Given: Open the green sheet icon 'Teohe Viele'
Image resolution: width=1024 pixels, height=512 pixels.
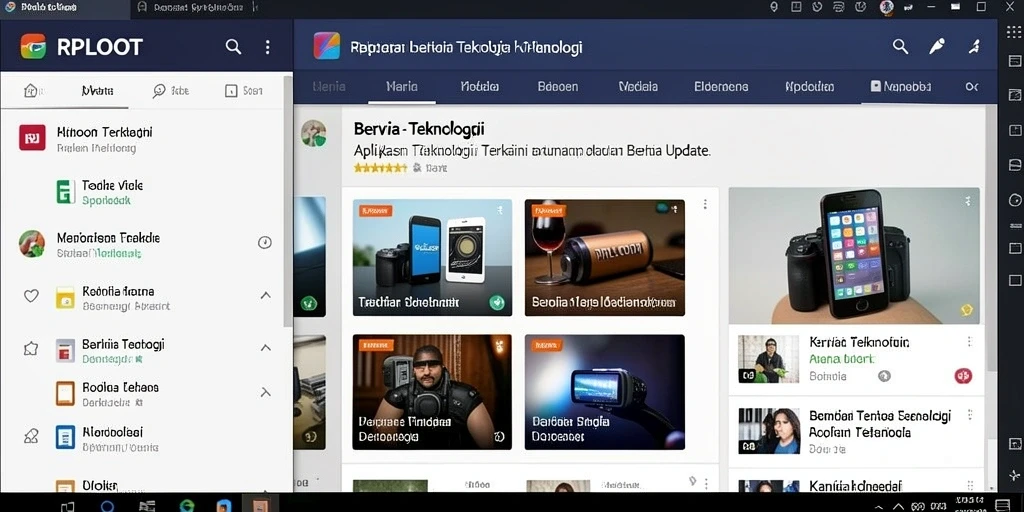Looking at the screenshot, I should 66,191.
